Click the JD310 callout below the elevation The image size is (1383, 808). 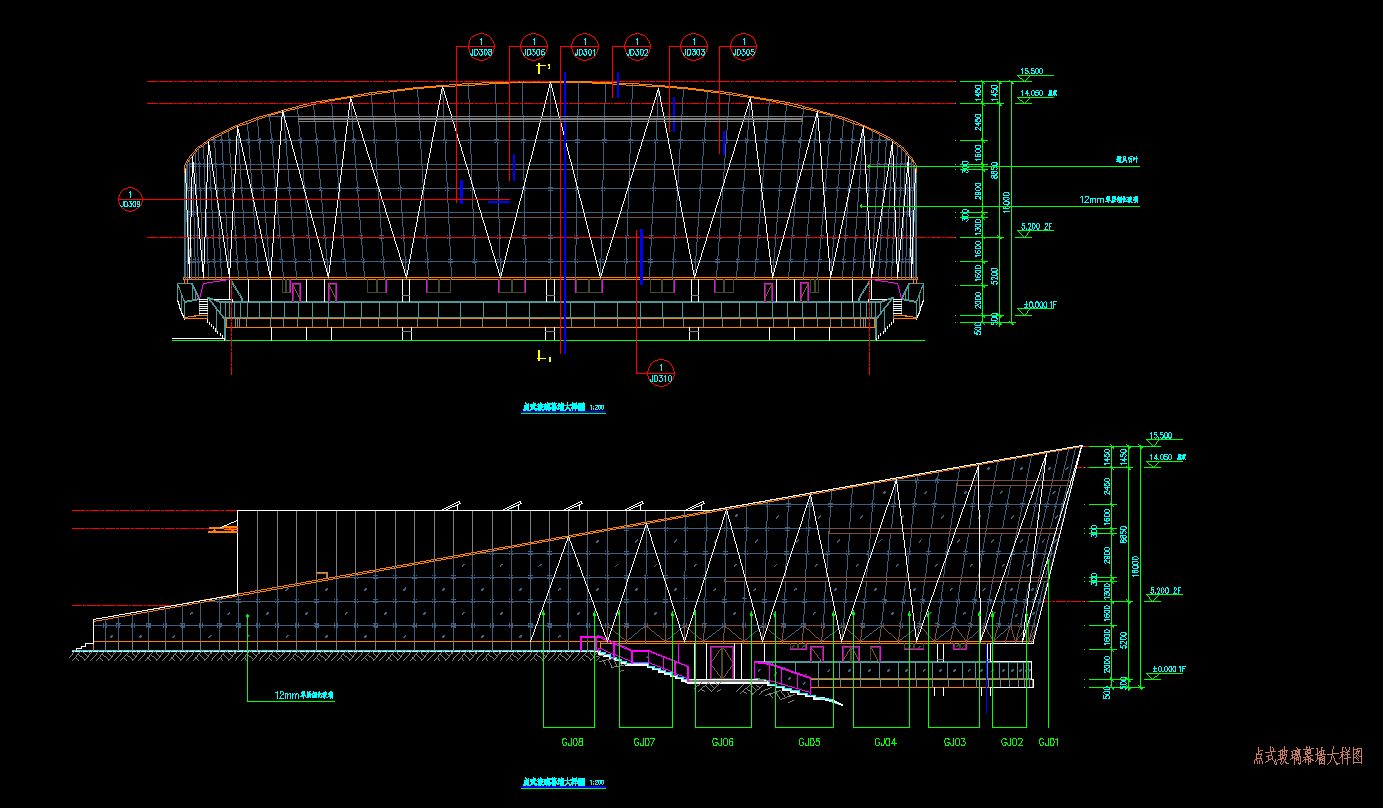coord(661,373)
